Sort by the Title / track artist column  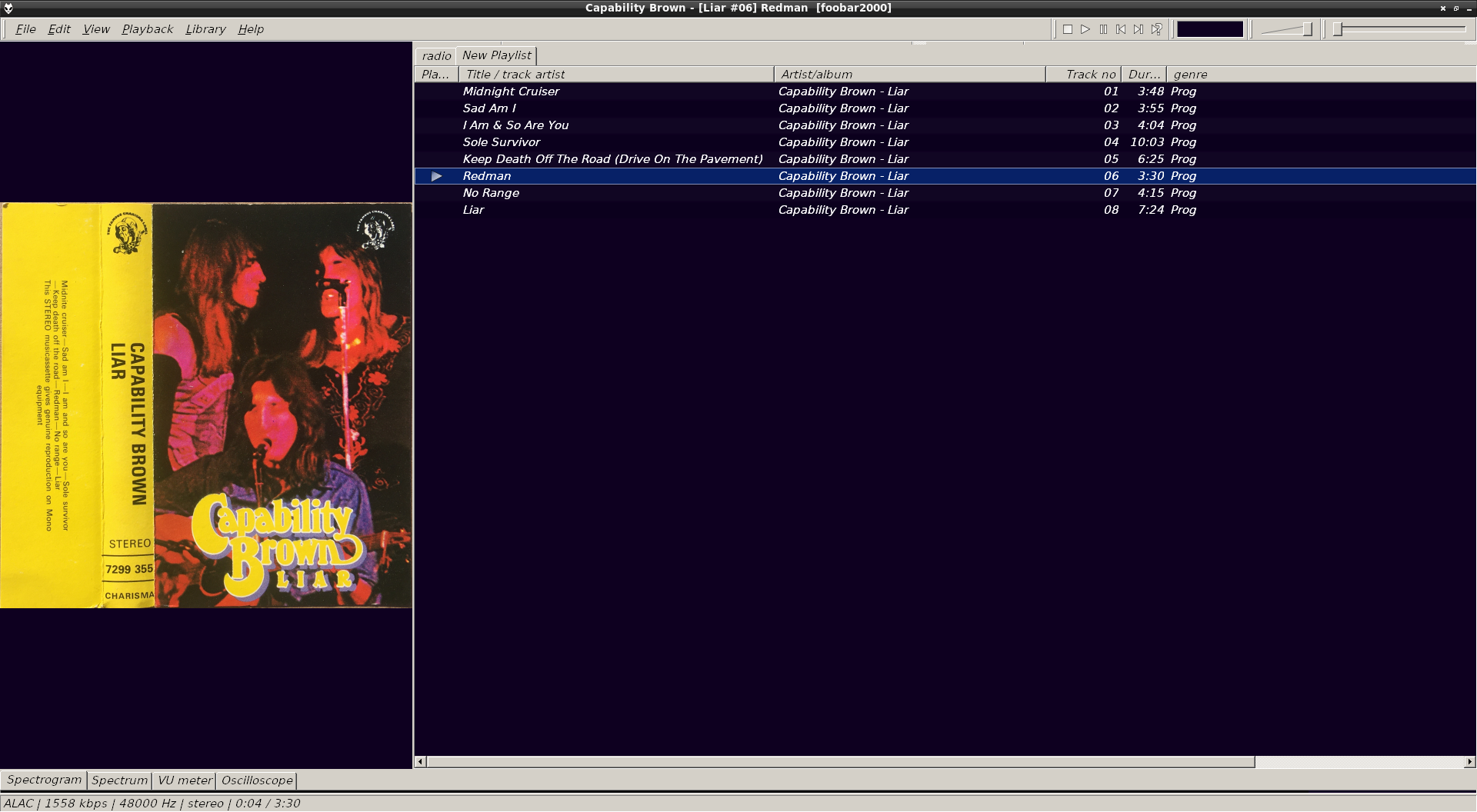coord(616,75)
